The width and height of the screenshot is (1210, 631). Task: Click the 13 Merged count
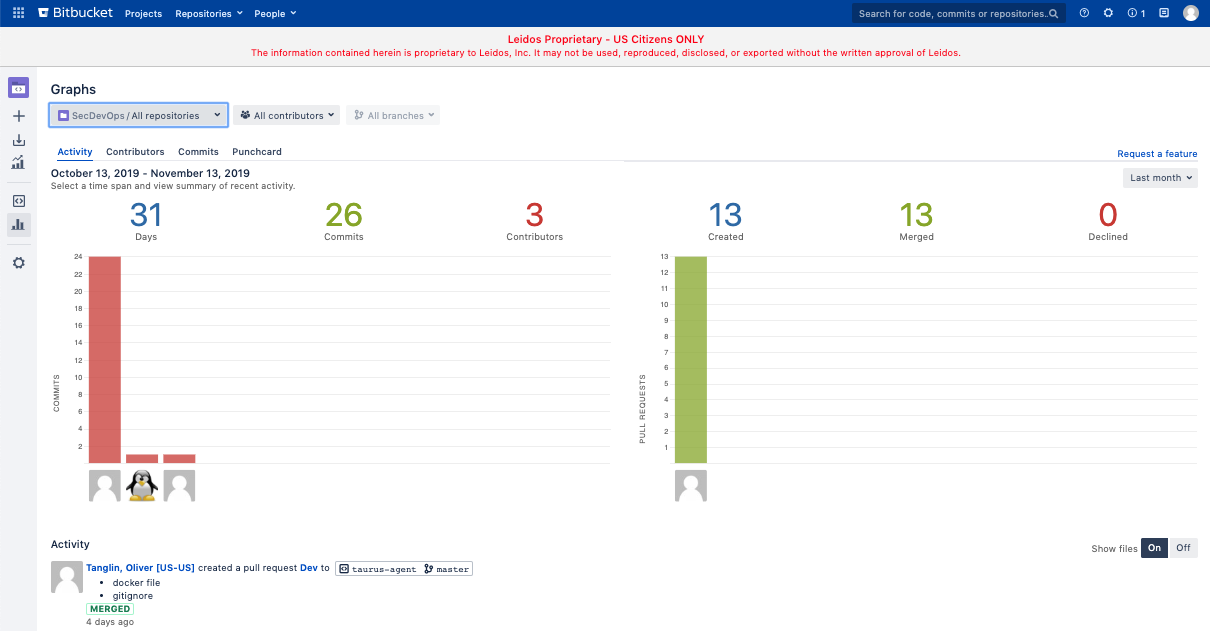coord(916,215)
